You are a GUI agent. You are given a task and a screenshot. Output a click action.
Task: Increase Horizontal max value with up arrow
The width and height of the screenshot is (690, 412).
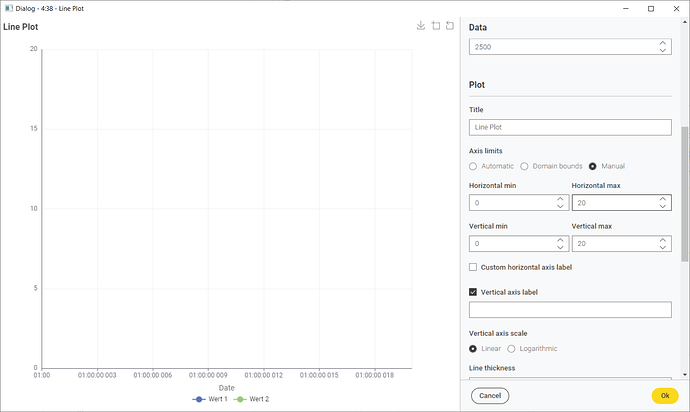click(663, 199)
